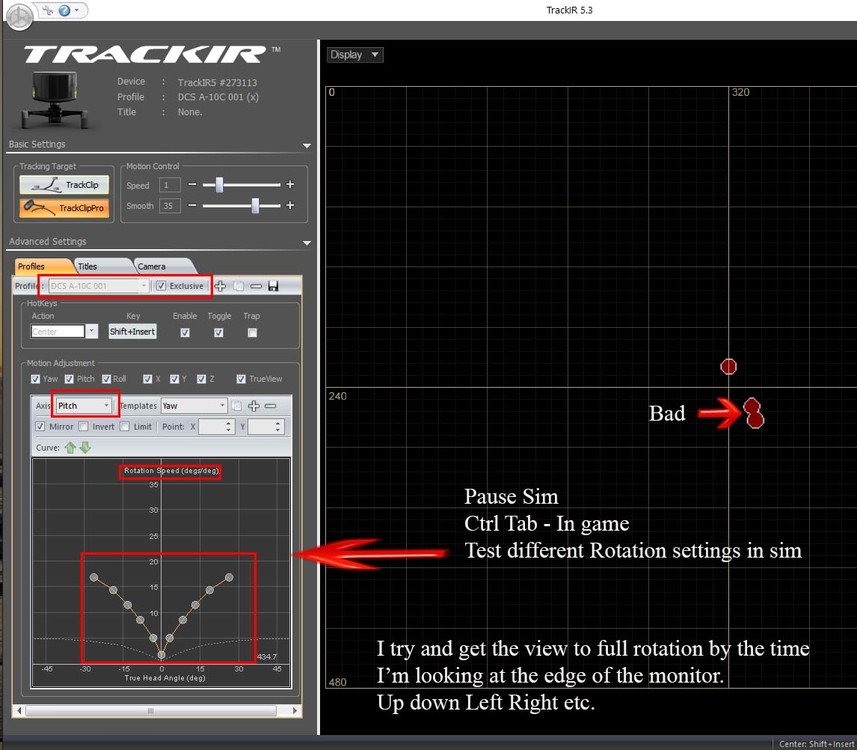This screenshot has width=857, height=750.
Task: Select the rightmost curve control point
Action: point(230,577)
